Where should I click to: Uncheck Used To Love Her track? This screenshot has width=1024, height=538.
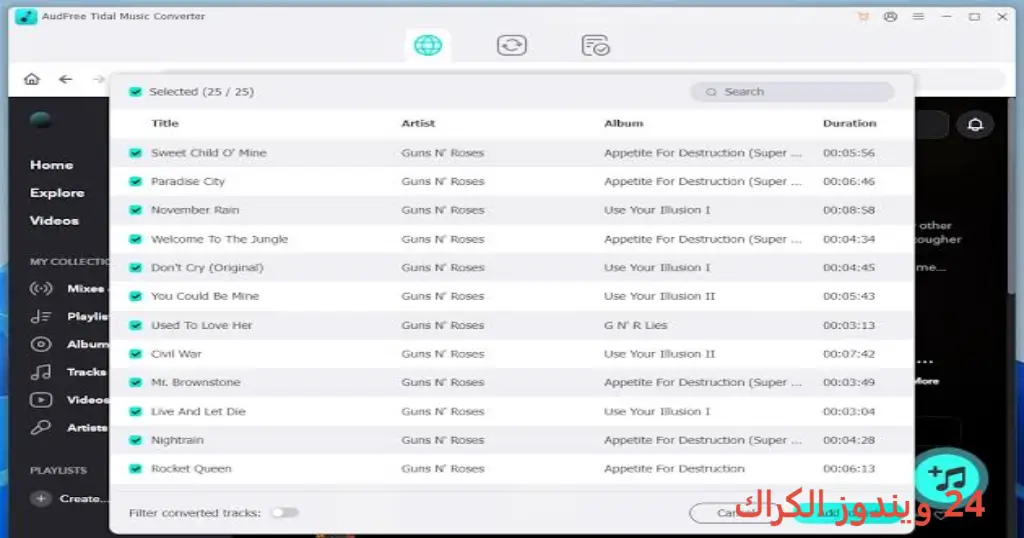click(x=135, y=325)
